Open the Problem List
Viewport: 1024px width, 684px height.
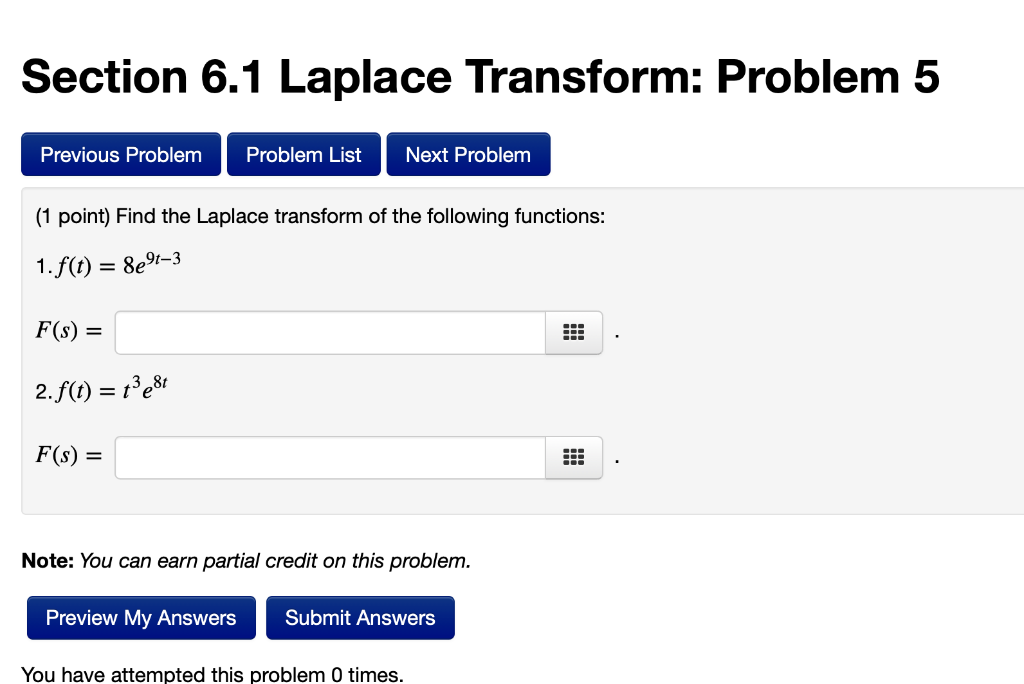(x=303, y=154)
